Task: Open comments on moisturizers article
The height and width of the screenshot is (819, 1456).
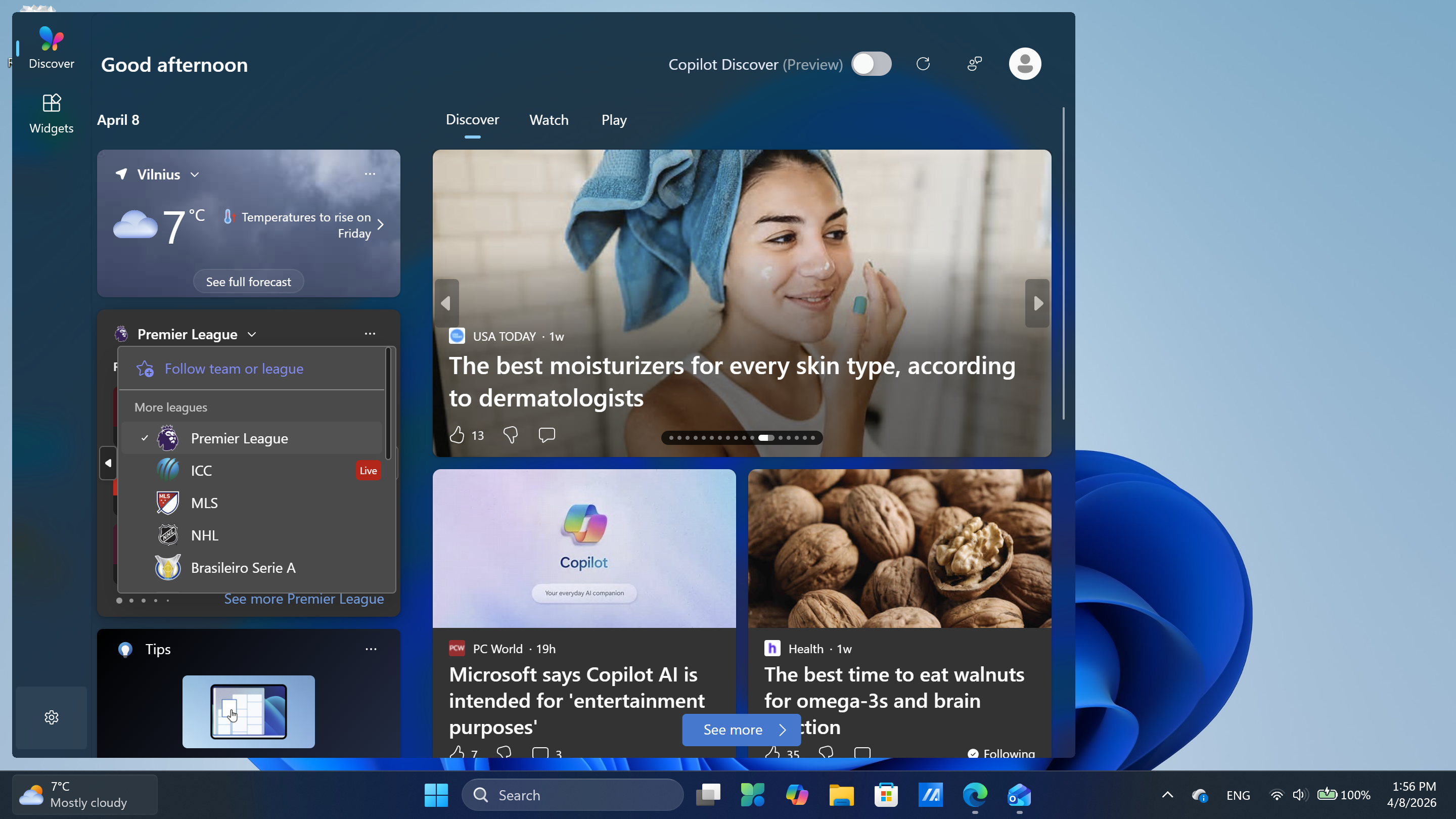Action: tap(547, 435)
